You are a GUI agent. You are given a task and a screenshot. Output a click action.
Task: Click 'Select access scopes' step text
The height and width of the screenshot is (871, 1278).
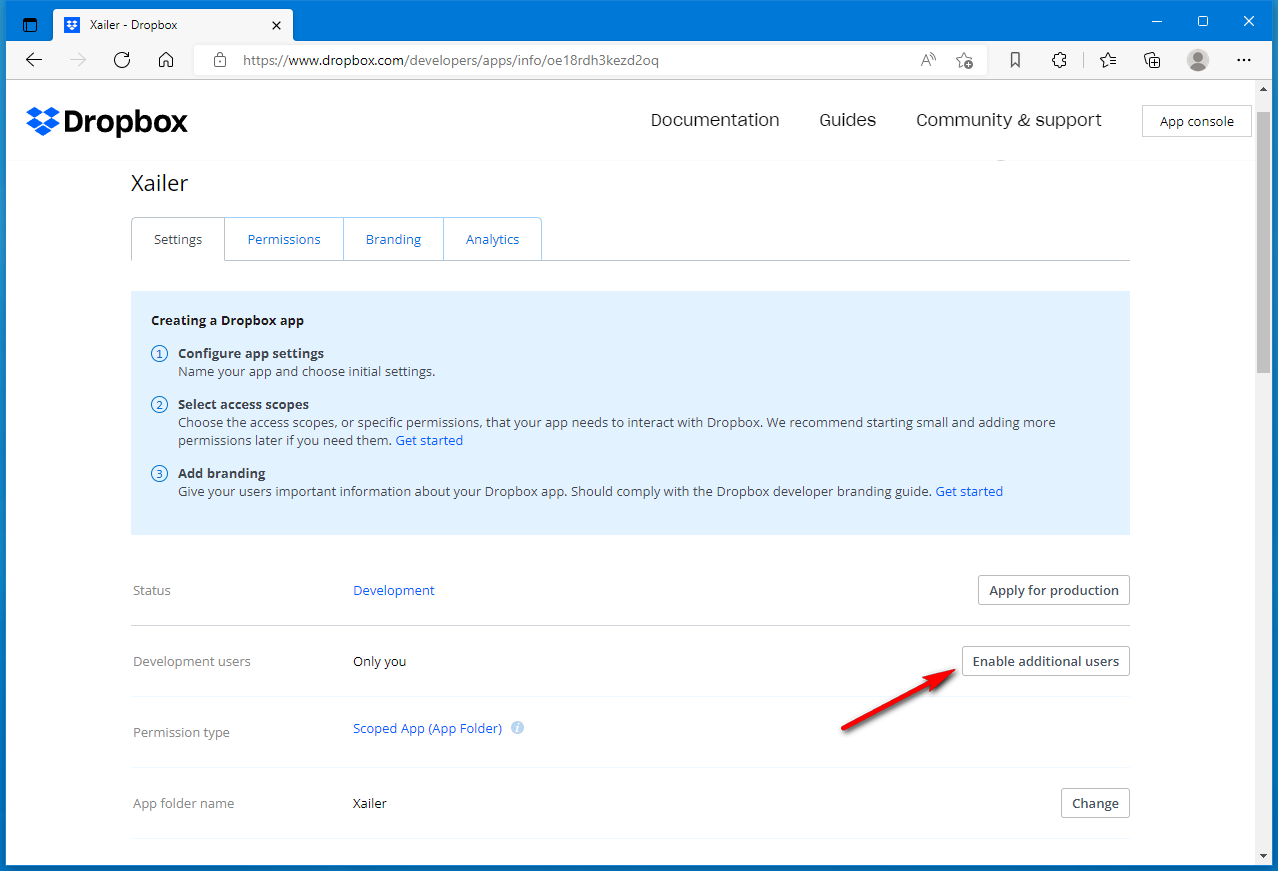click(x=243, y=404)
